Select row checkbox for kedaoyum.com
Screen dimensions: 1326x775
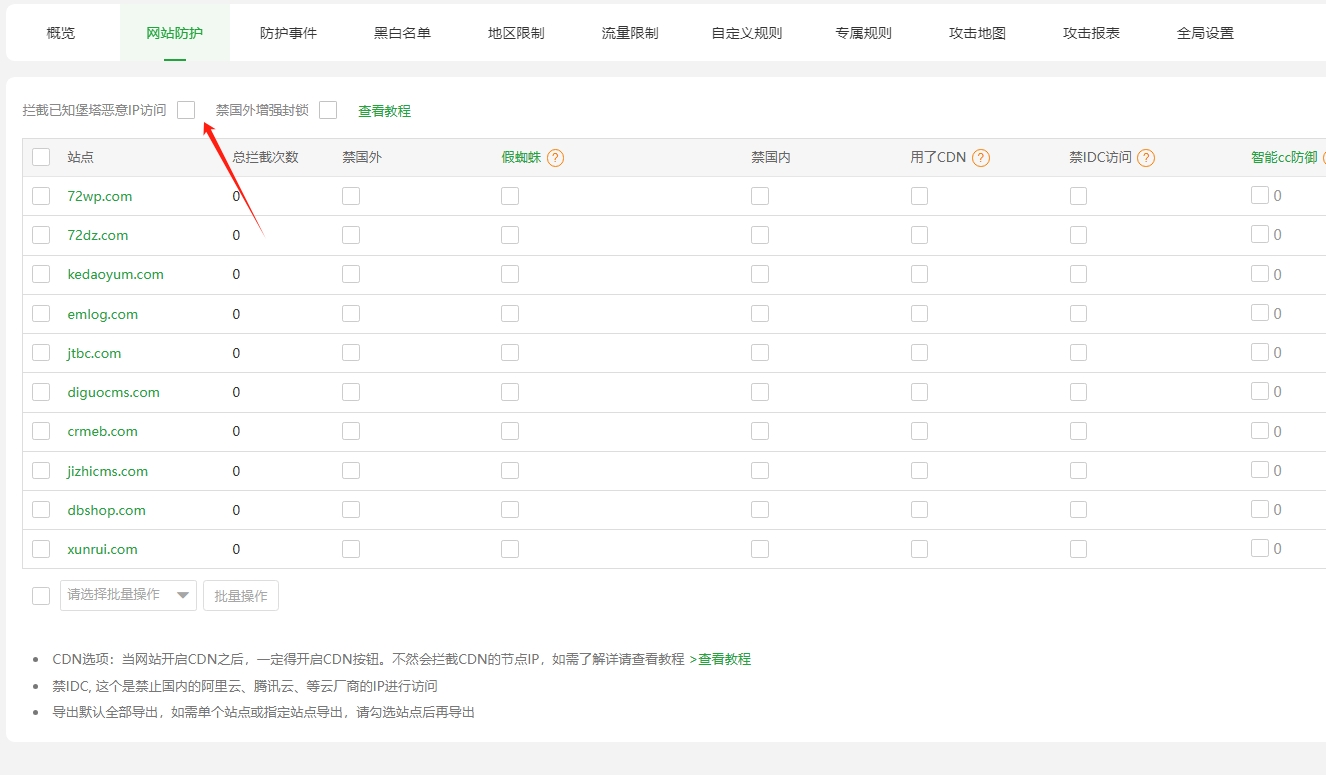(x=41, y=274)
